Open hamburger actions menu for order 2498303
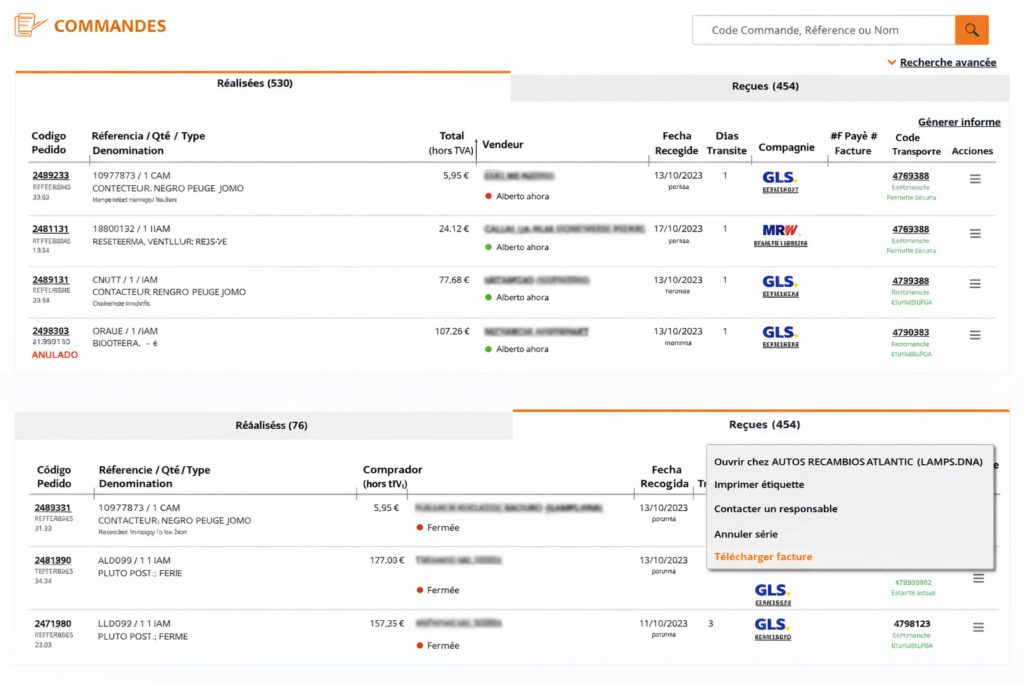This screenshot has width=1024, height=683. pyautogui.click(x=975, y=335)
